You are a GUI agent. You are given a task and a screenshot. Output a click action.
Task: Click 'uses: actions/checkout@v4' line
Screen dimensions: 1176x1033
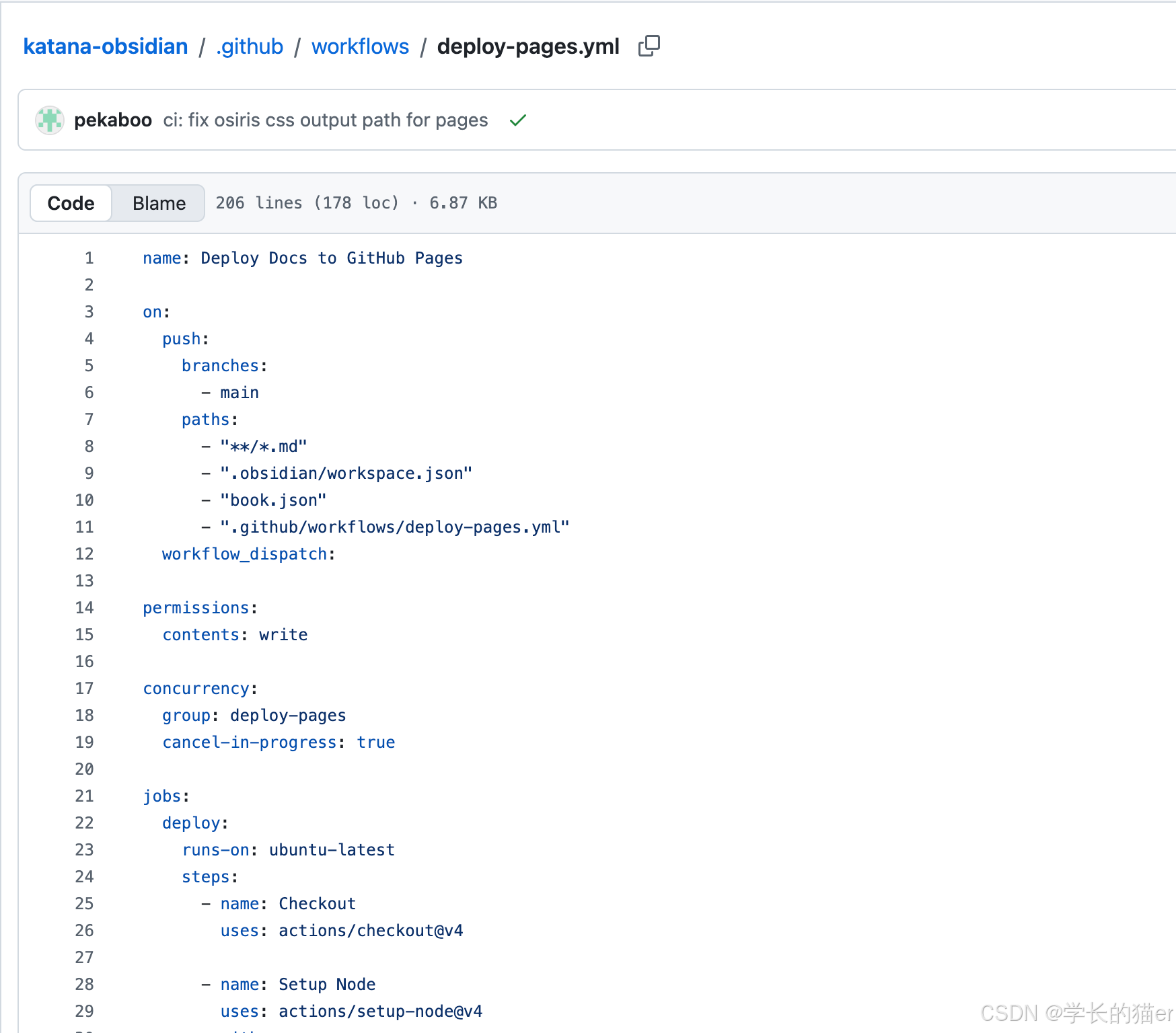pos(342,931)
